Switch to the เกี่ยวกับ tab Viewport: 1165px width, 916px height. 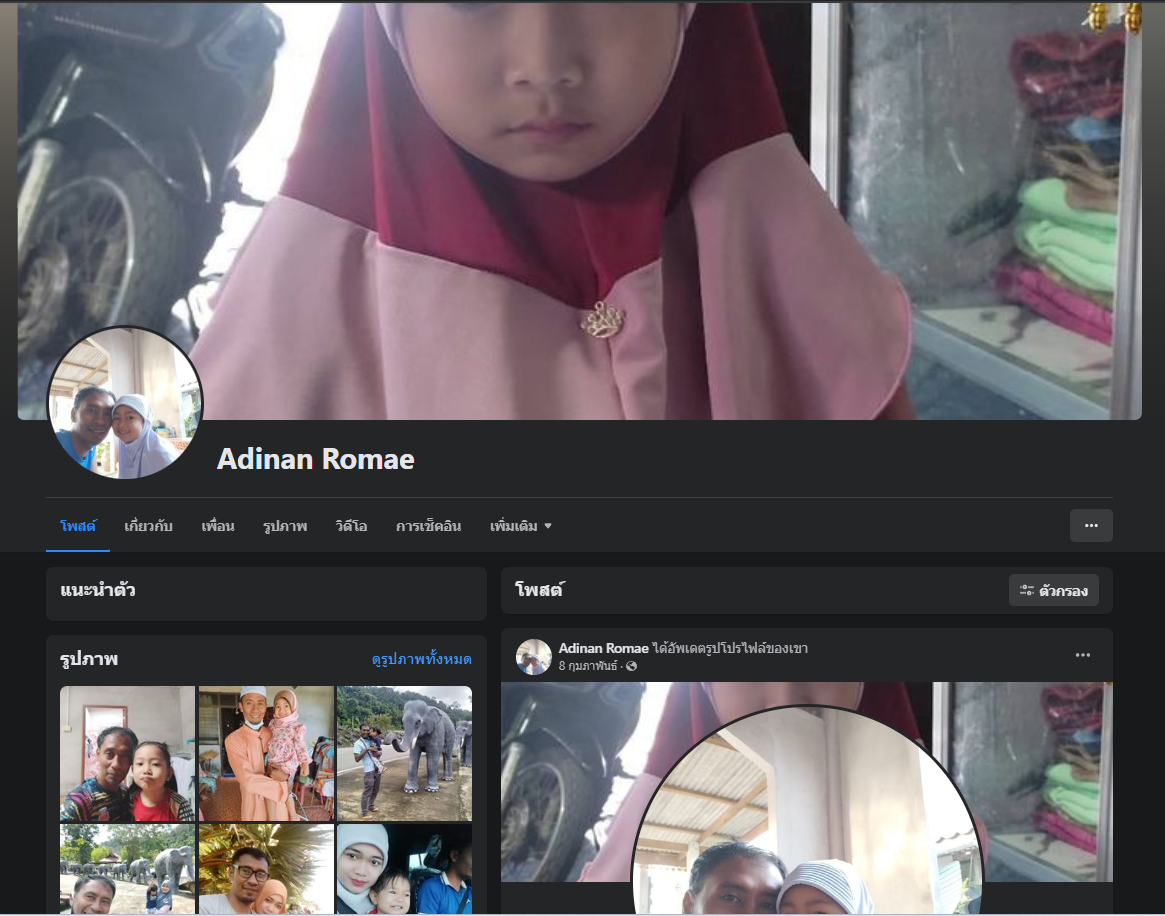coord(148,526)
